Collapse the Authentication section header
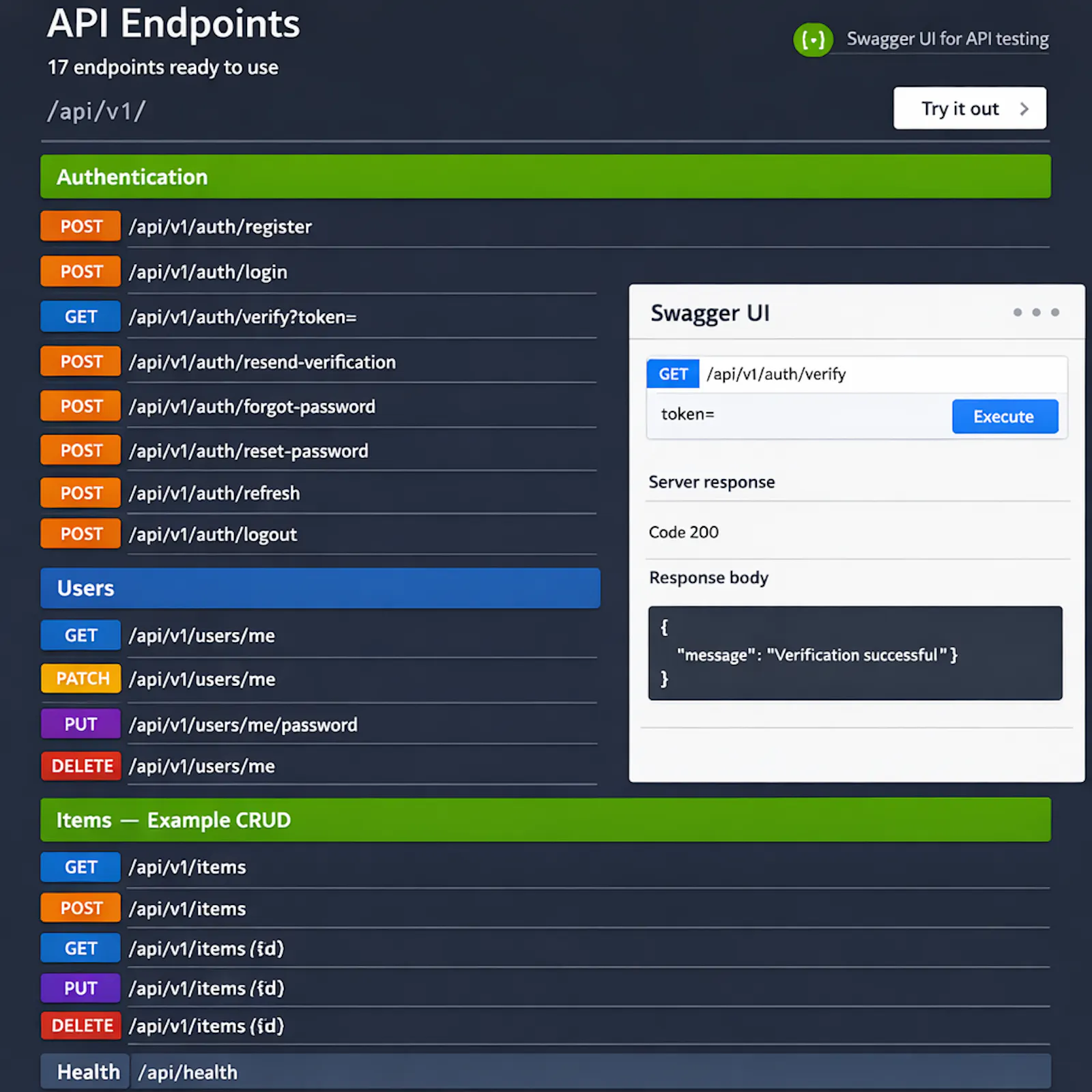 point(545,177)
